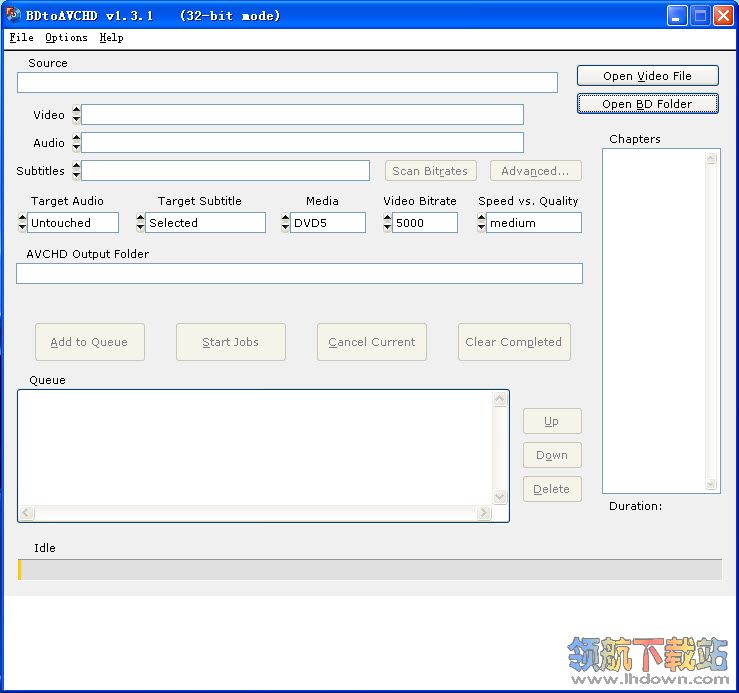Click the Add to Queue button
The image size is (739, 693).
pos(90,342)
